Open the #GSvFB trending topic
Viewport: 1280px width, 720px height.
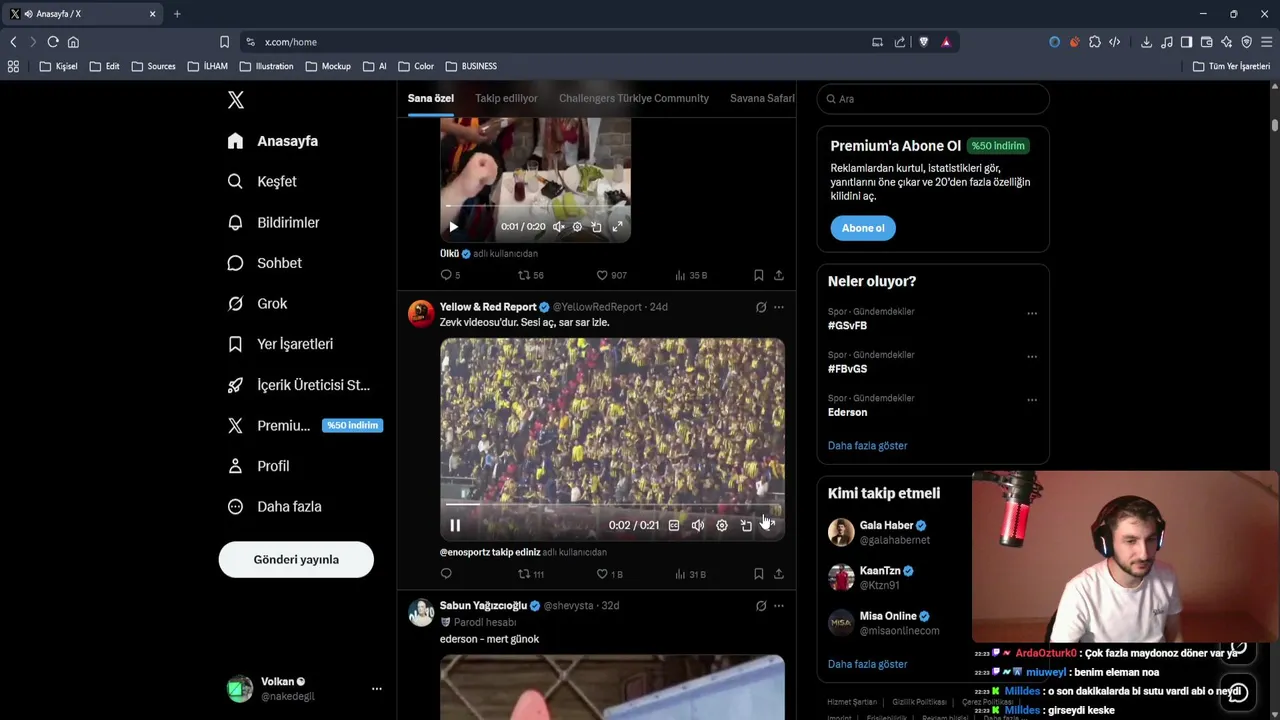847,326
